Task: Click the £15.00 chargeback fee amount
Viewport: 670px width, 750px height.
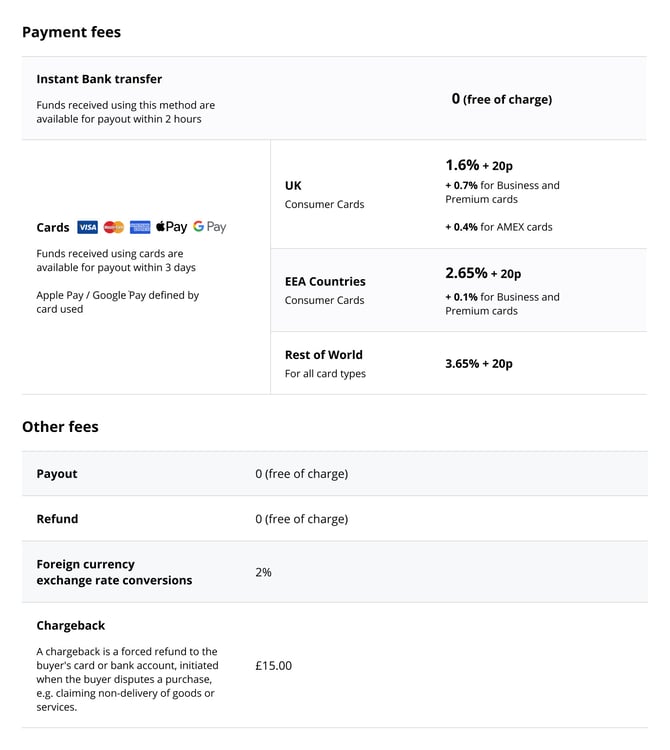Action: click(x=273, y=665)
